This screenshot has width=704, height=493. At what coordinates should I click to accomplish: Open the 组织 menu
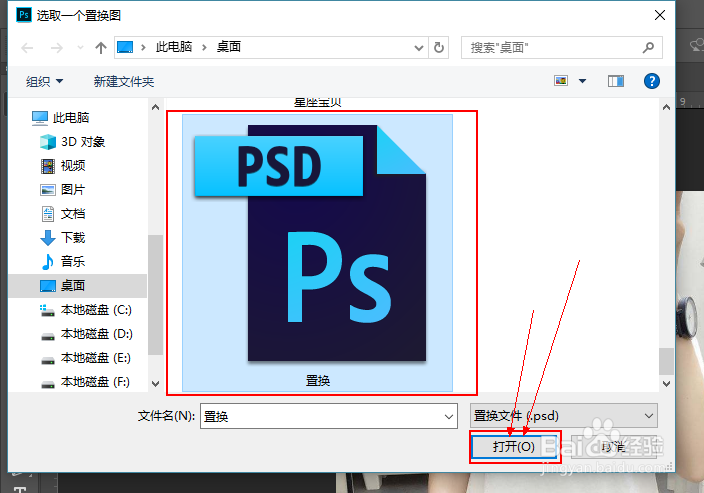tap(44, 82)
